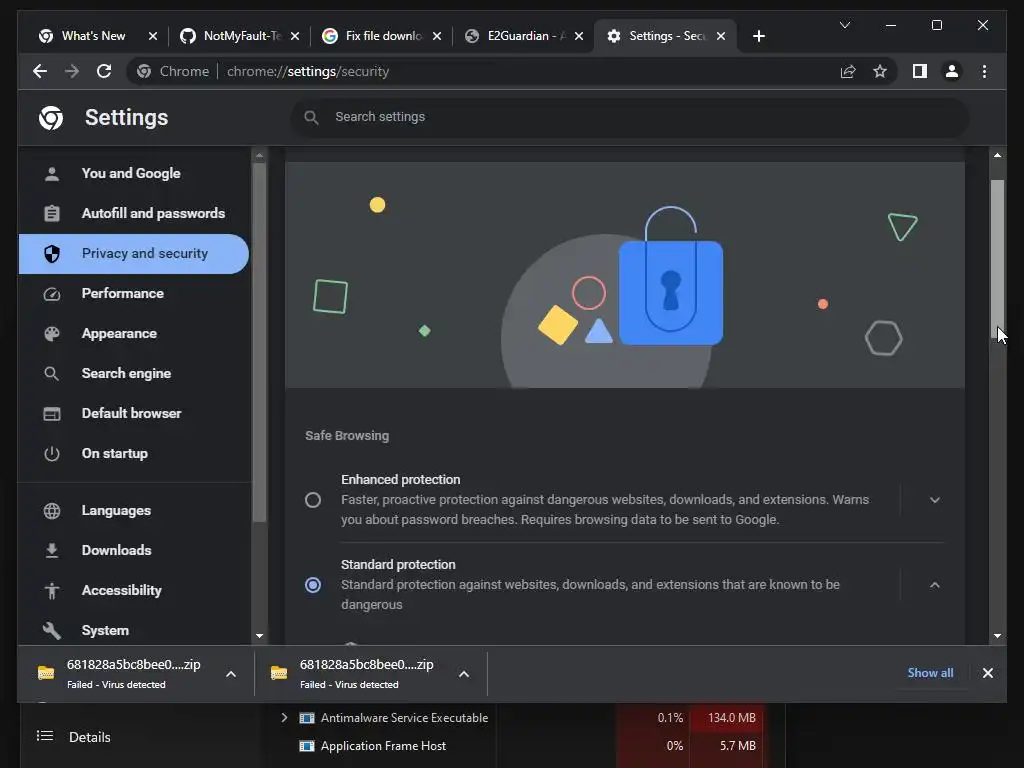This screenshot has width=1024, height=768.
Task: Click the Search settings field
Action: 630,118
